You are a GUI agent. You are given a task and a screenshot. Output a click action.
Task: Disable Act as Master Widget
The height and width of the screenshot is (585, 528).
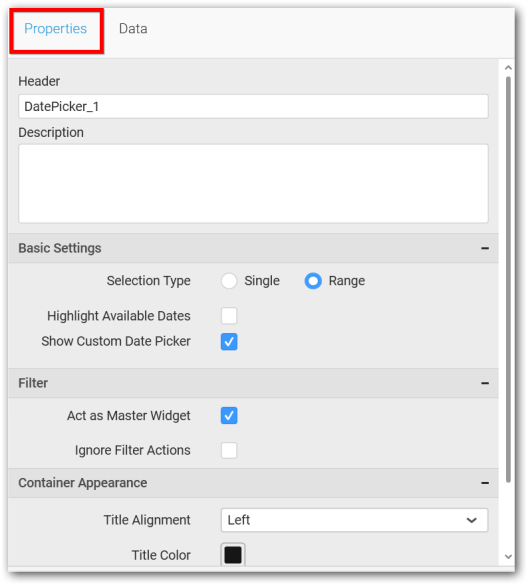(229, 416)
